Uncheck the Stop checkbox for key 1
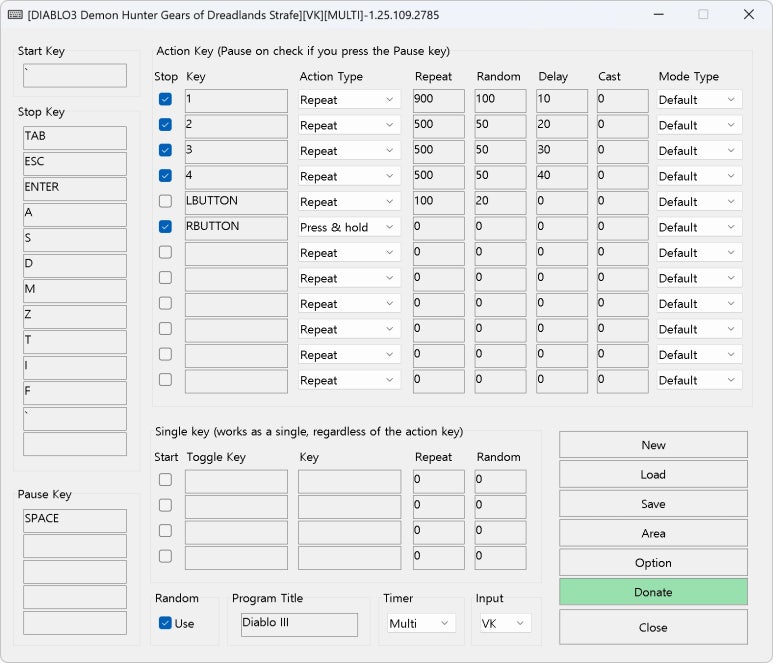 point(165,99)
